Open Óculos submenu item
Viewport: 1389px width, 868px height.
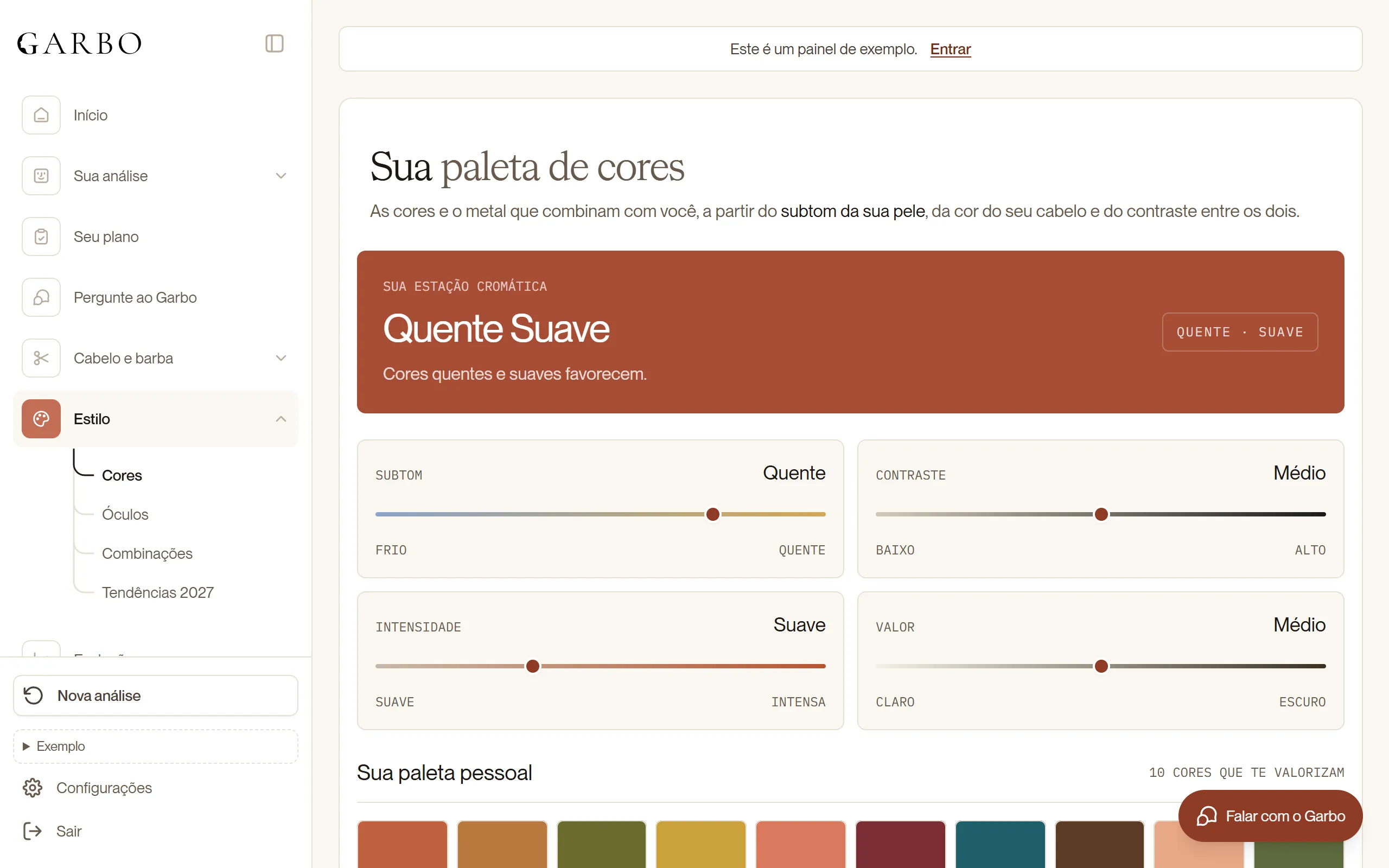pyautogui.click(x=125, y=514)
